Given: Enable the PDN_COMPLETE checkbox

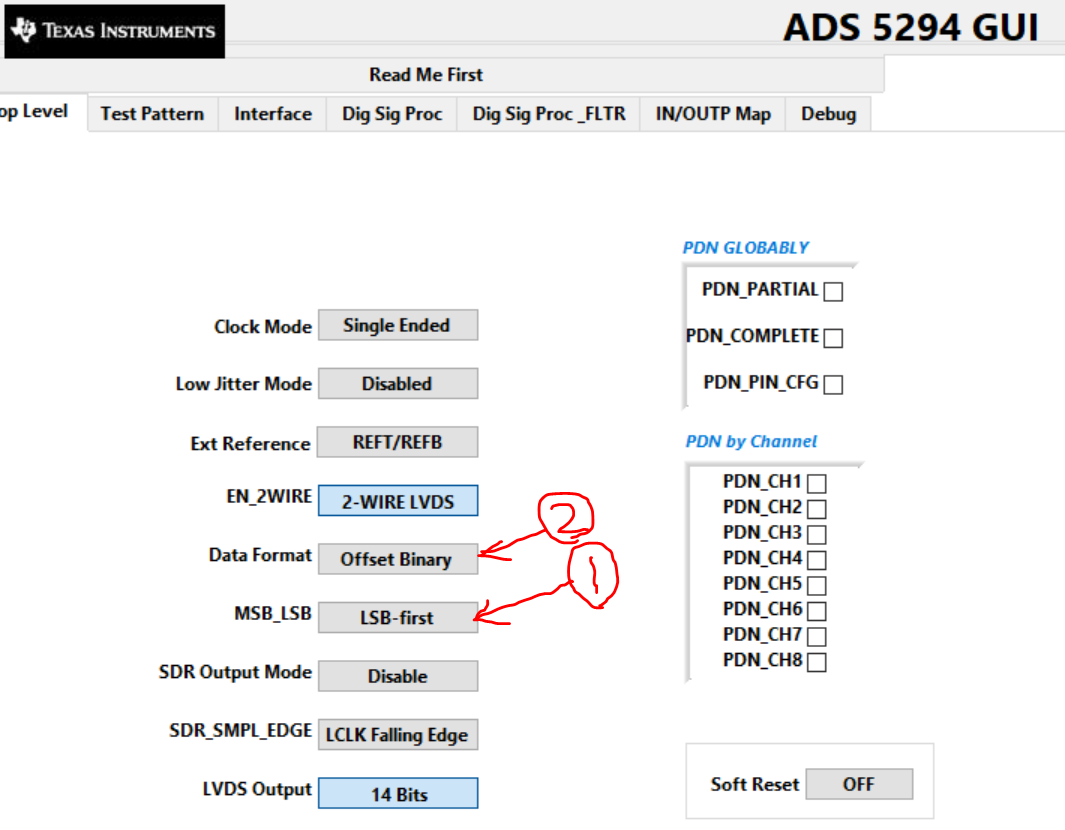Looking at the screenshot, I should click(x=833, y=338).
